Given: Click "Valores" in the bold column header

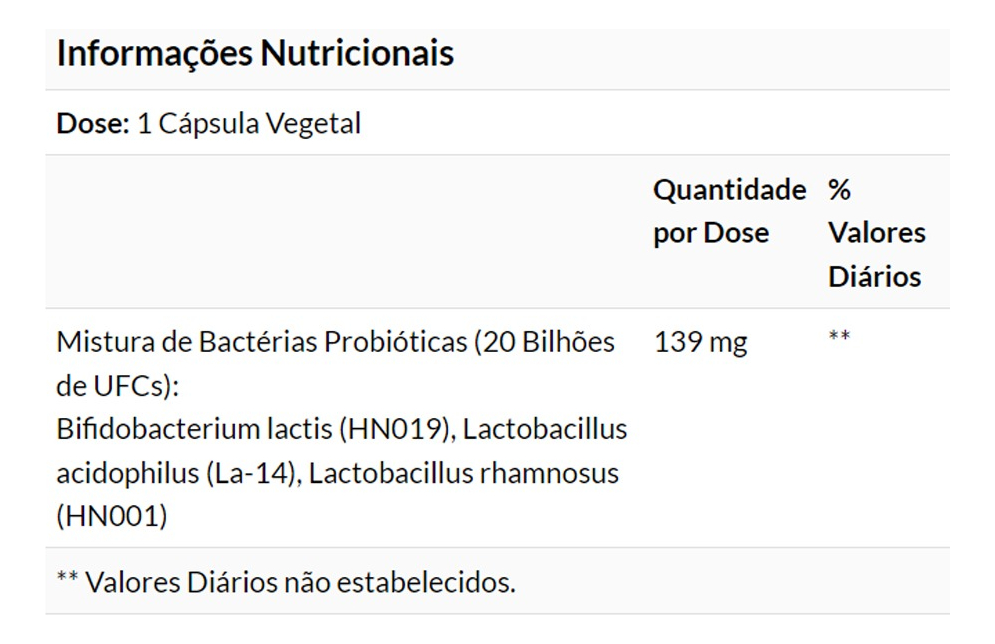Looking at the screenshot, I should (877, 233).
